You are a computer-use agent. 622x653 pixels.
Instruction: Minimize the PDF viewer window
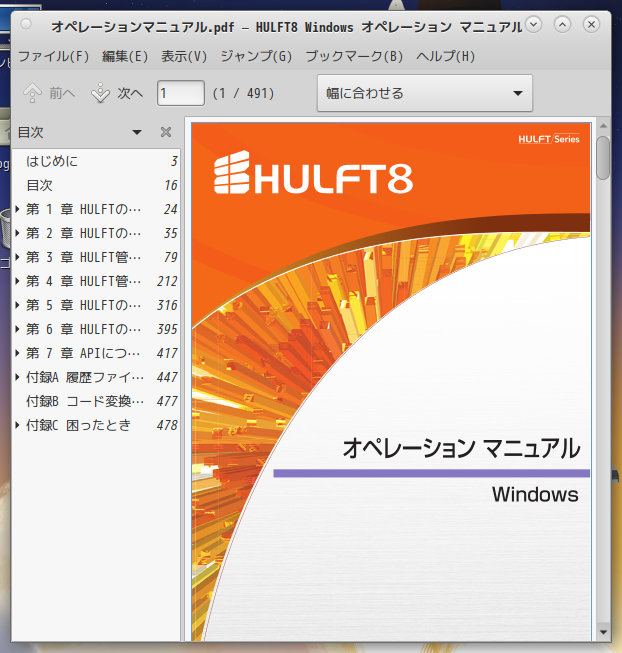pyautogui.click(x=533, y=25)
